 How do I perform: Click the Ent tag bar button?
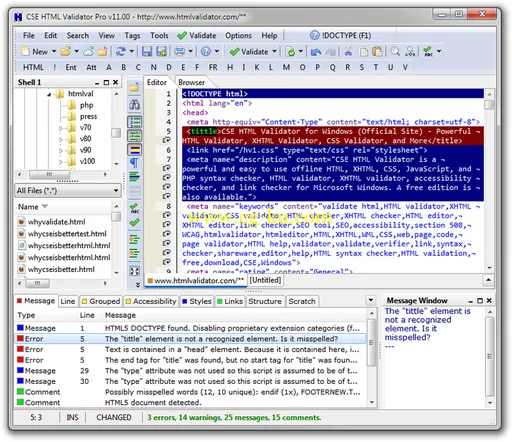[71, 67]
